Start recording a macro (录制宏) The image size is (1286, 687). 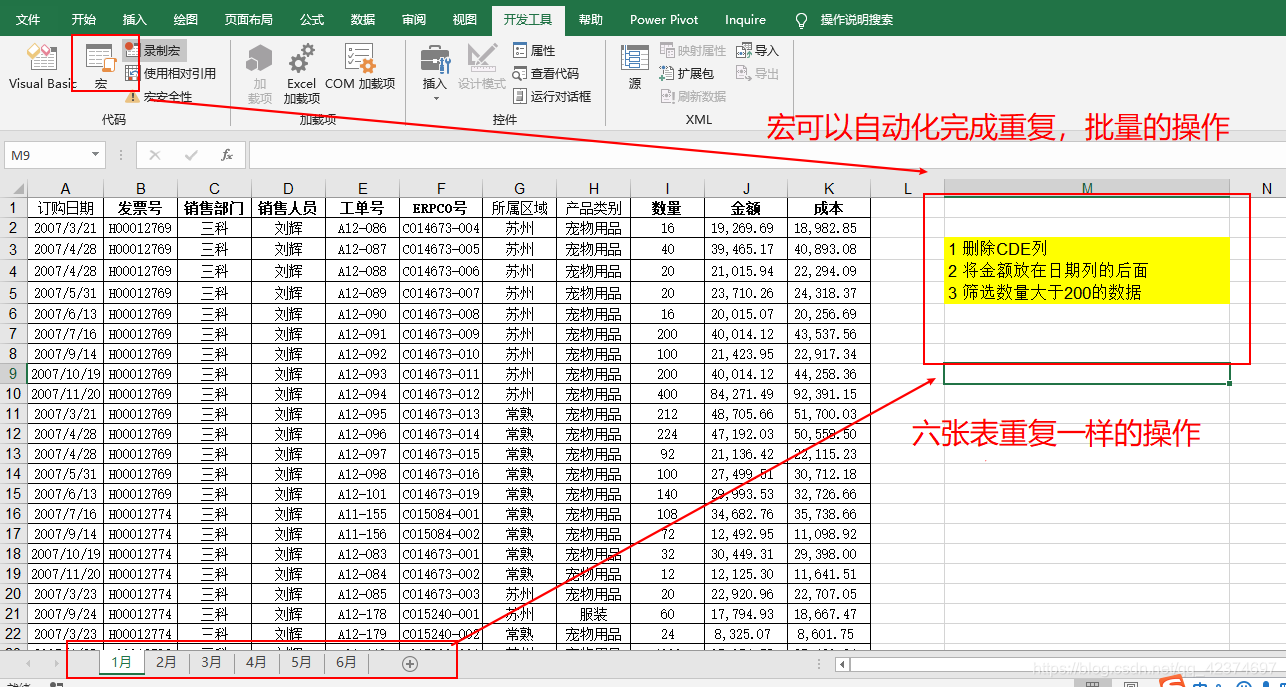(155, 50)
